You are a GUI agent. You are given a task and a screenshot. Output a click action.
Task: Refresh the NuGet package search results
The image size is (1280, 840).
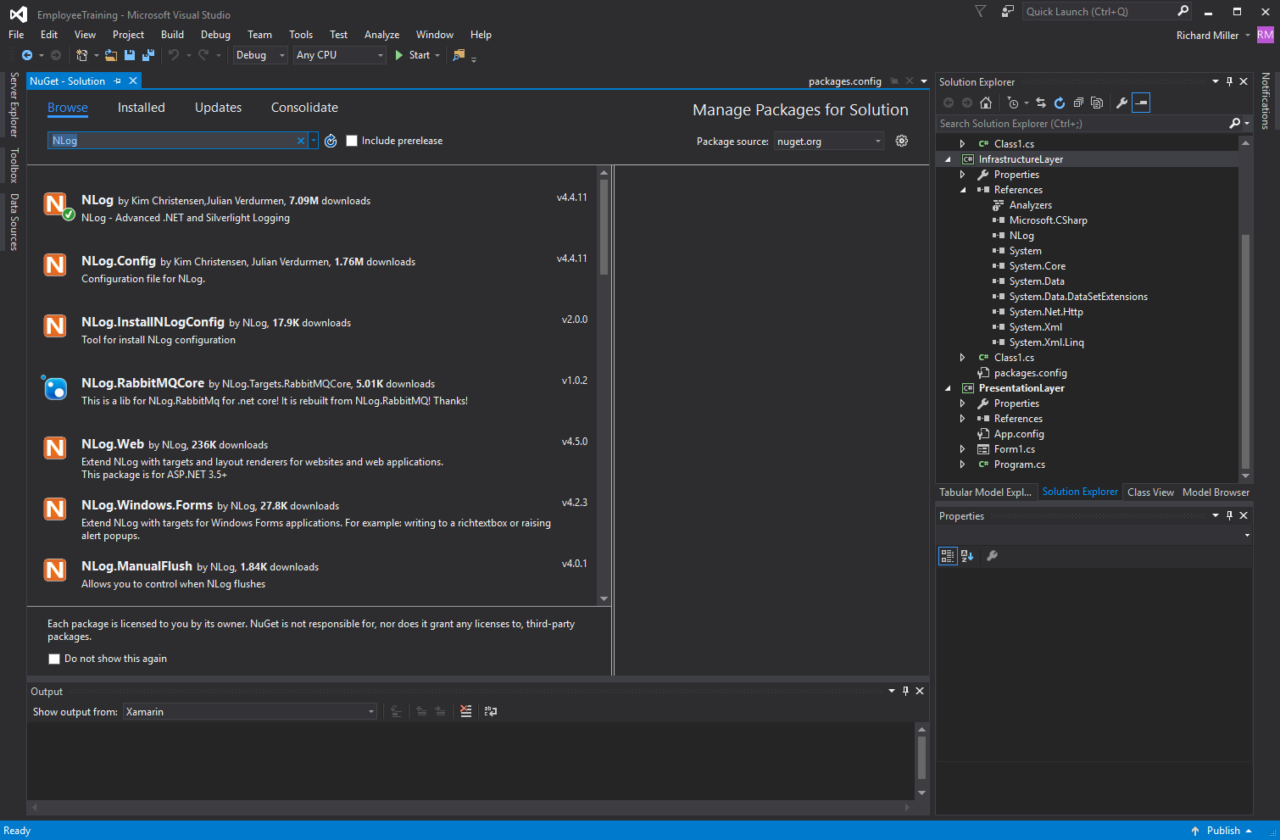(331, 141)
